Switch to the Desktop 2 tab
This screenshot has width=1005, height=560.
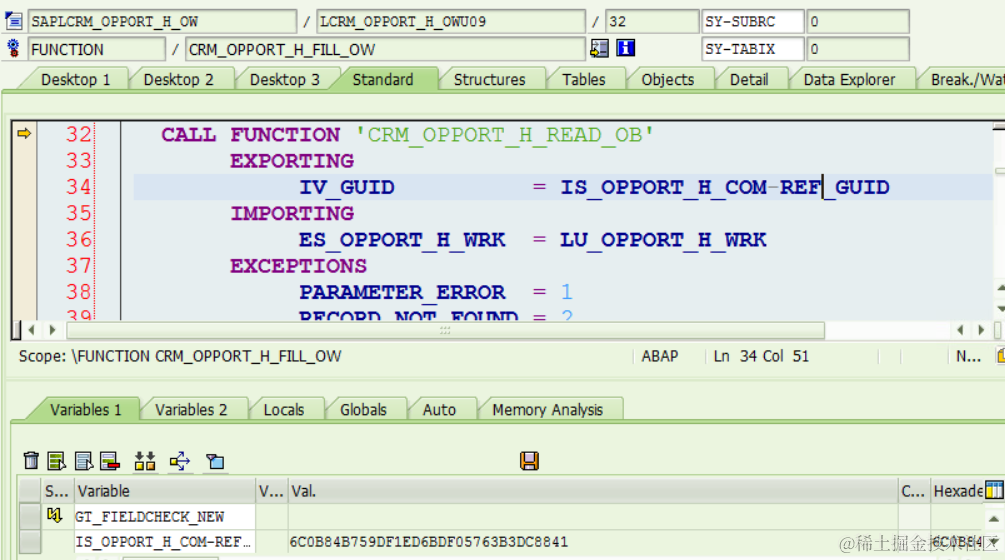coord(178,79)
